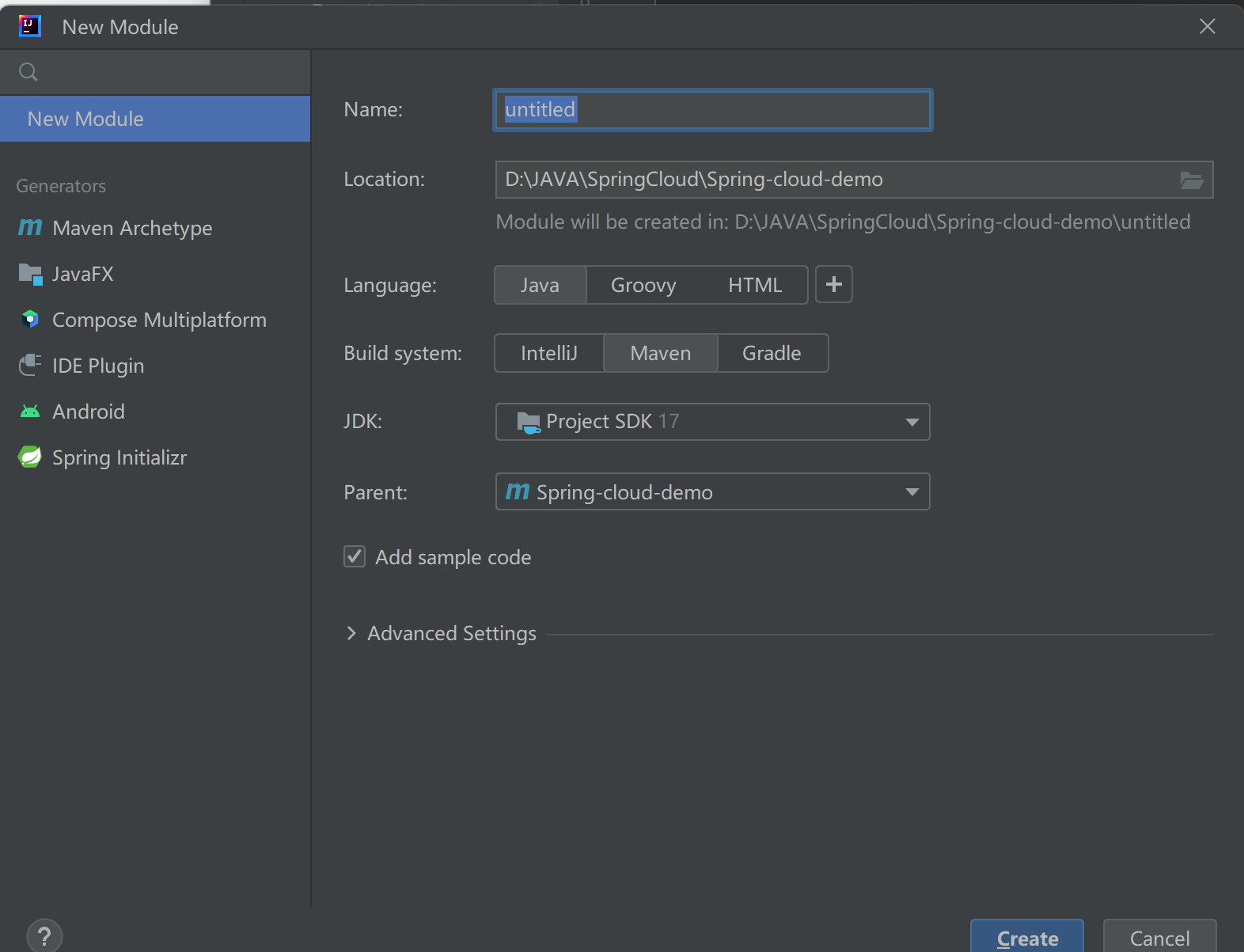Click the Project SDK folder icon
The width and height of the screenshot is (1244, 952).
(x=529, y=423)
